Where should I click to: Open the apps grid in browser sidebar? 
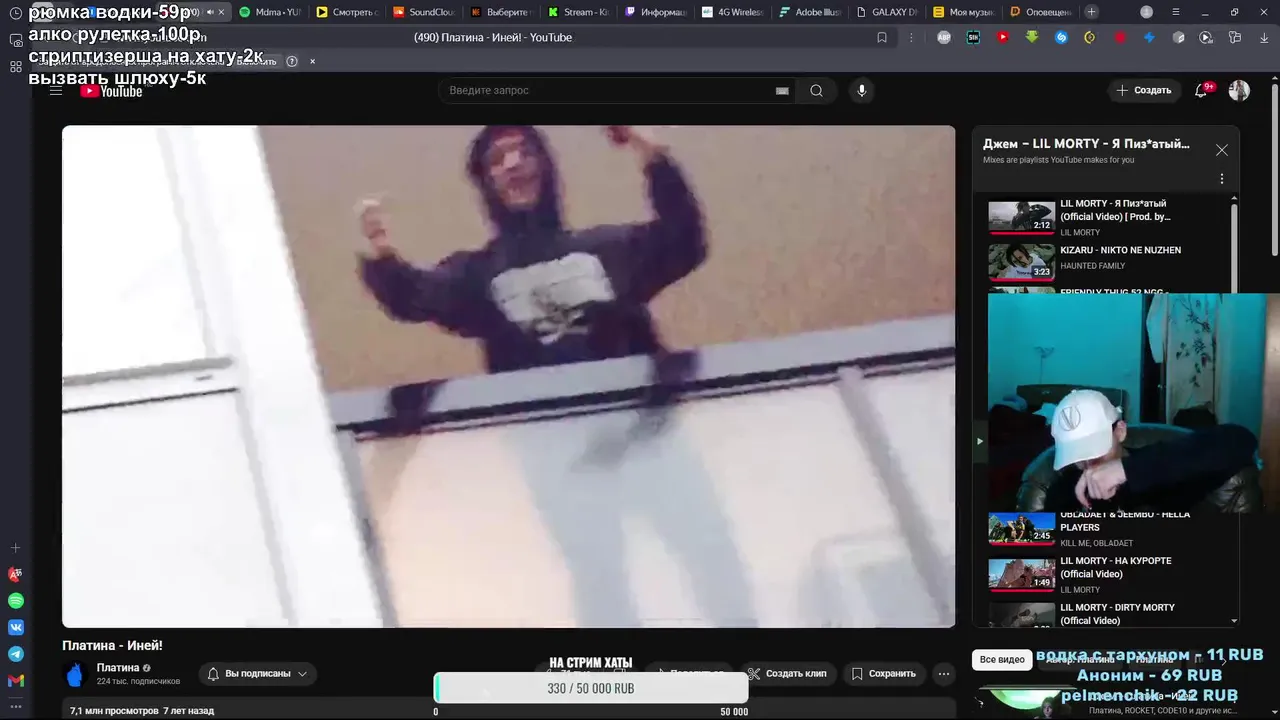[15, 66]
